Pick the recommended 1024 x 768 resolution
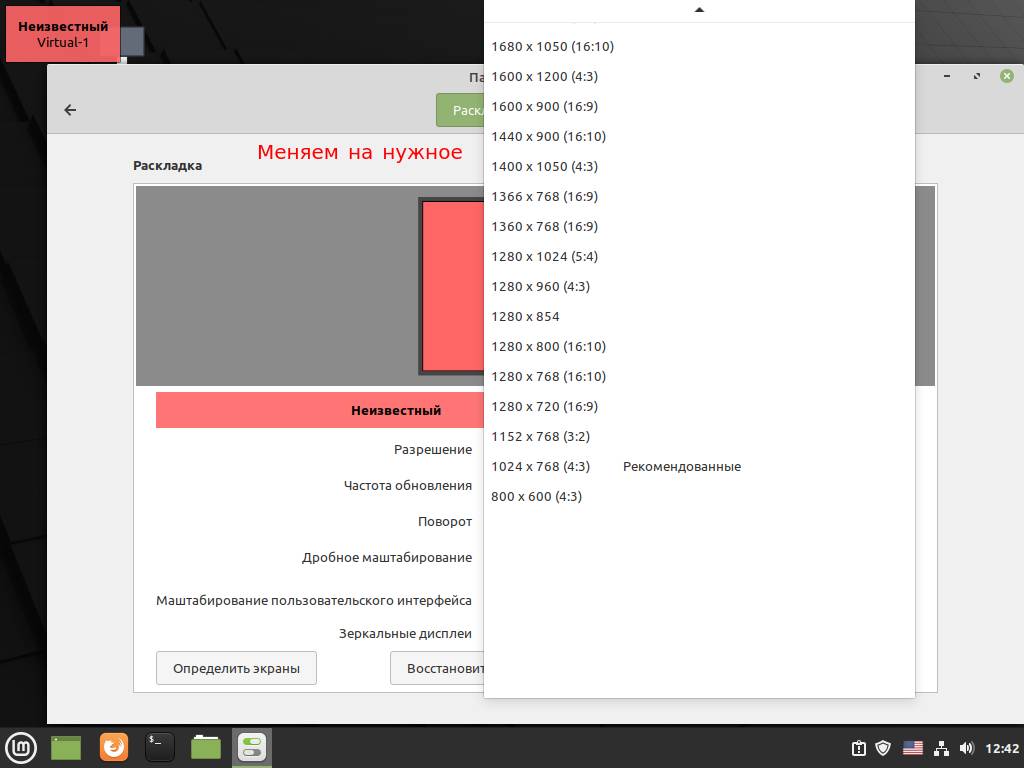Viewport: 1024px width, 768px height. 541,466
